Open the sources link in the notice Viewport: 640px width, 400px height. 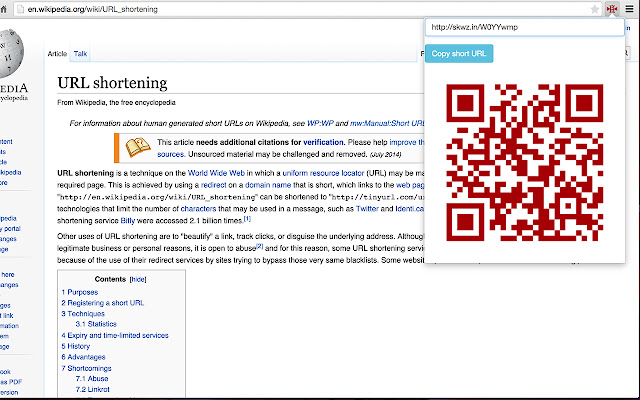tap(171, 154)
